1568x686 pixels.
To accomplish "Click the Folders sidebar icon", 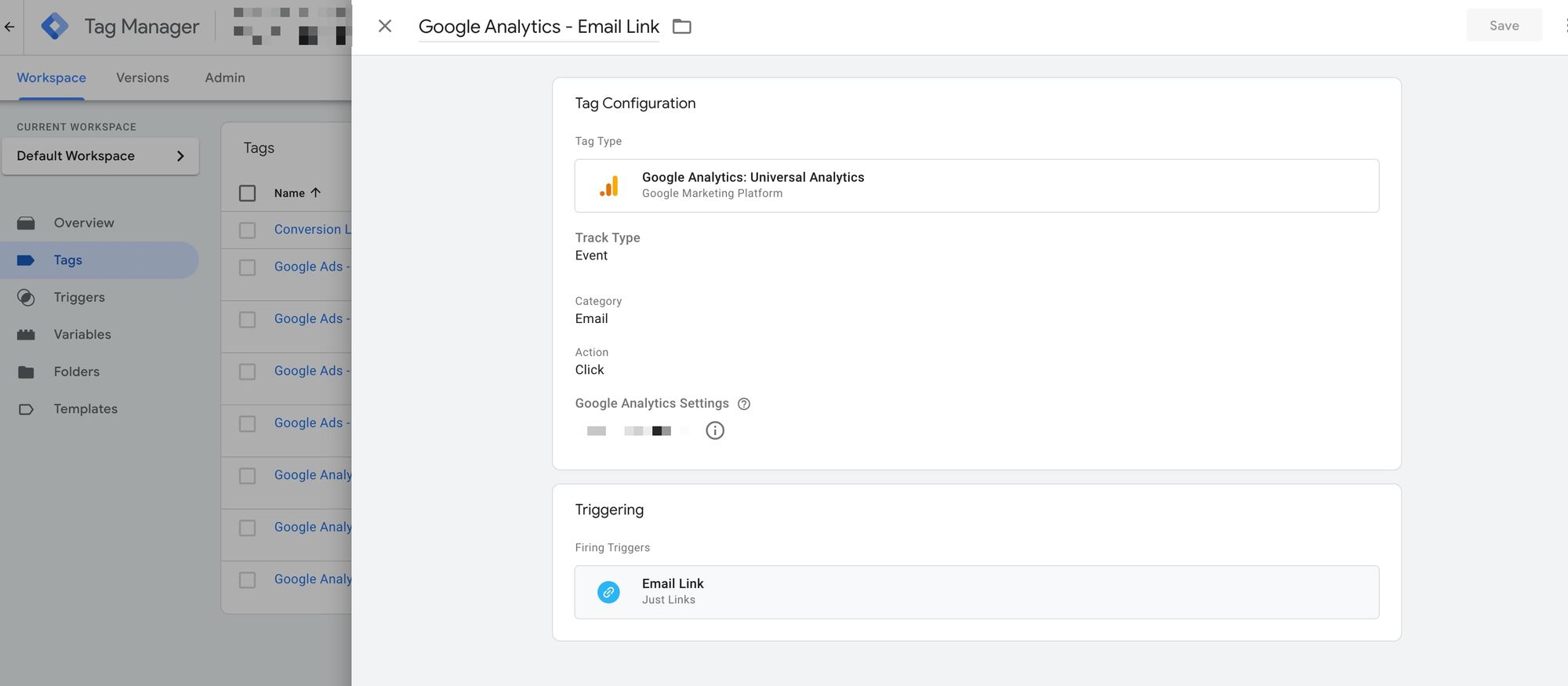I will (26, 372).
